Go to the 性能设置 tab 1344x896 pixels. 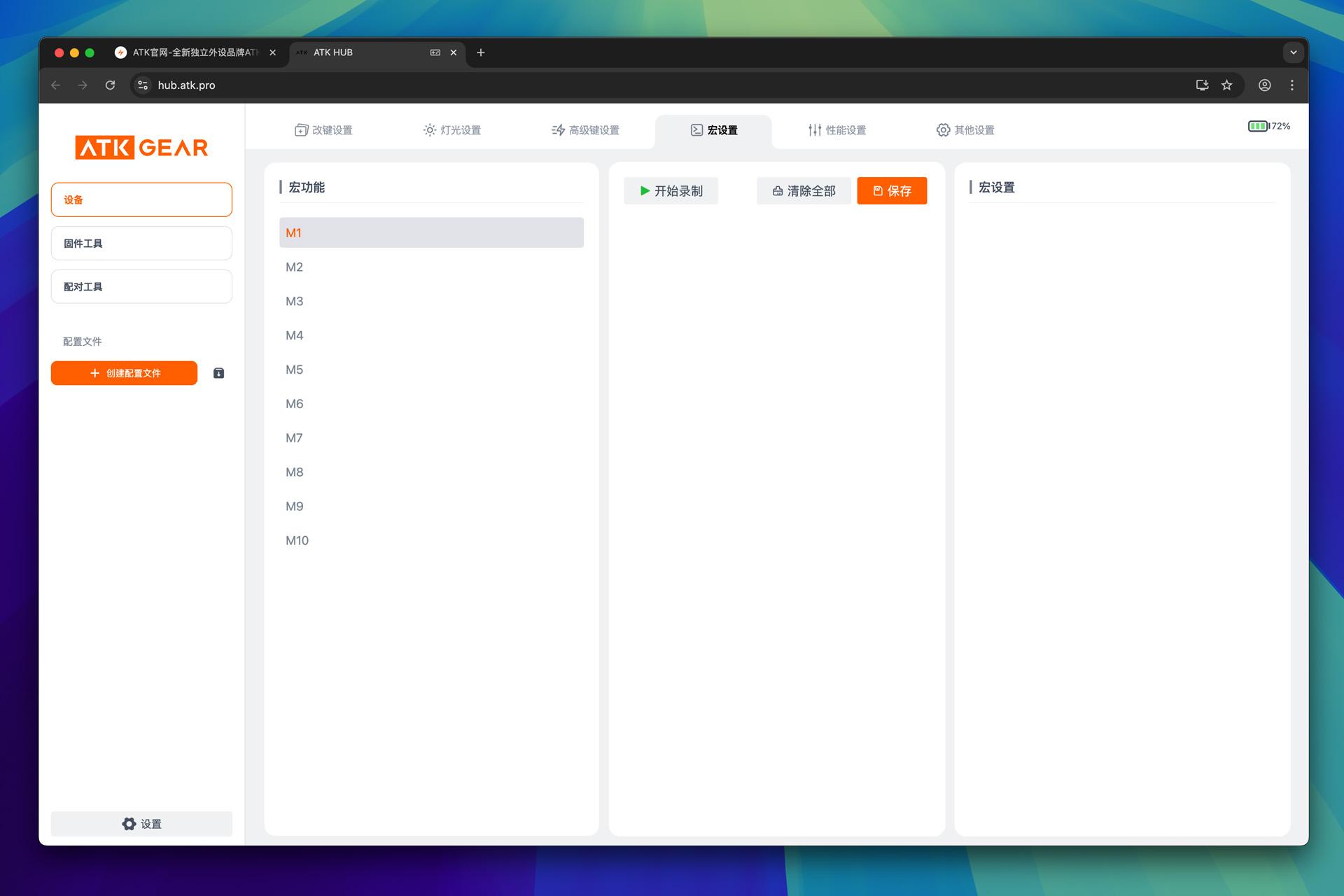point(837,130)
